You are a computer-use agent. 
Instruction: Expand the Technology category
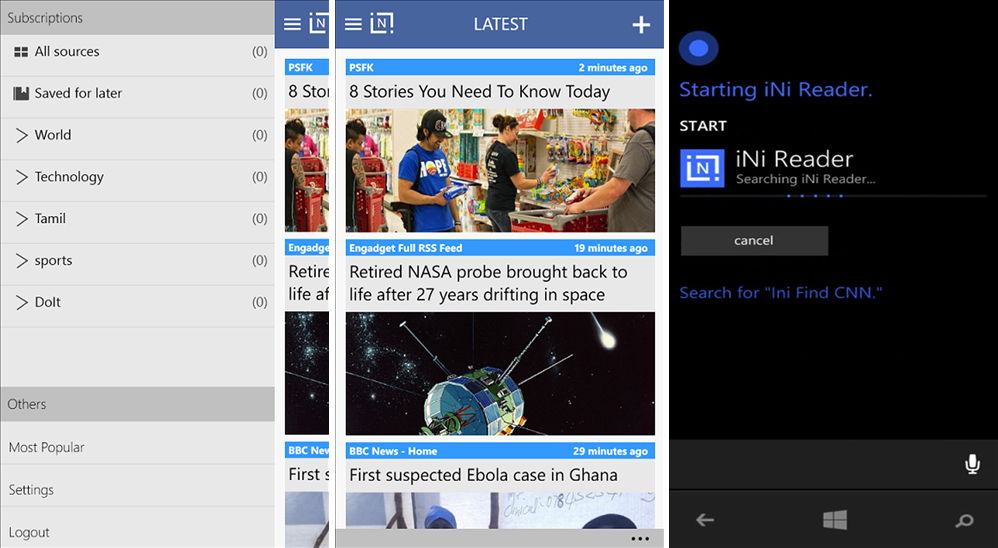[22, 177]
